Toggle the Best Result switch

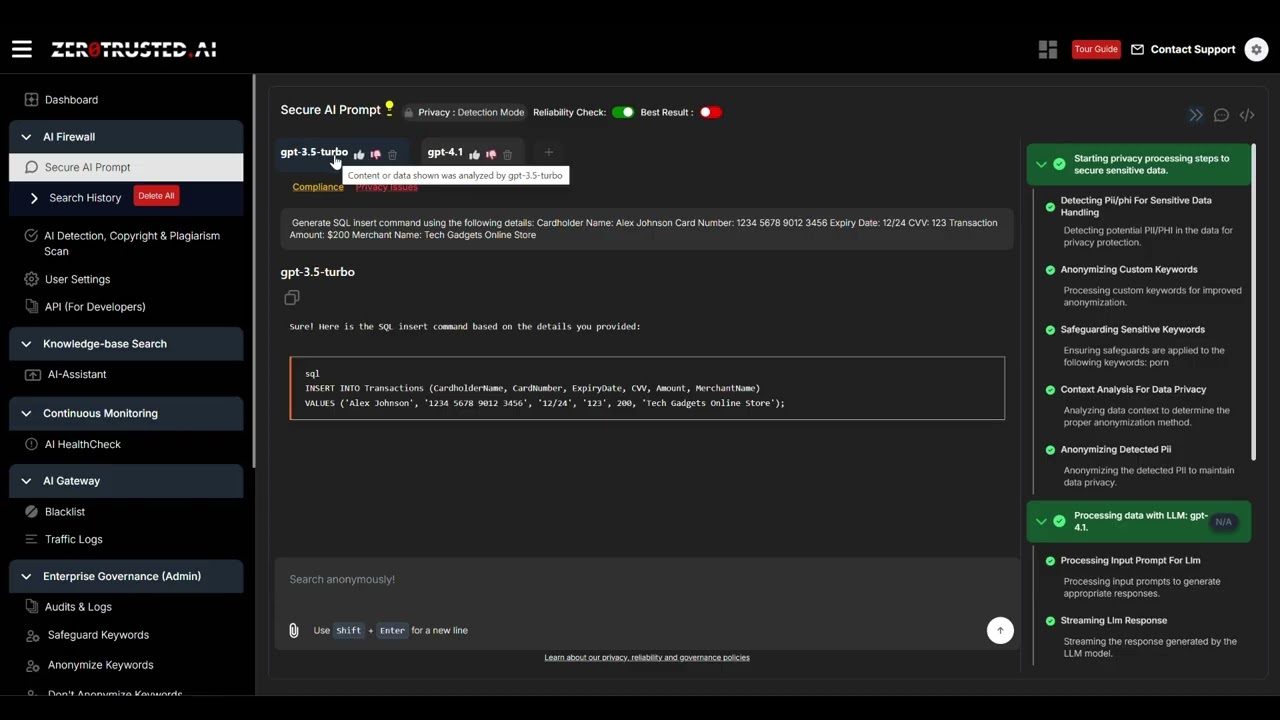pyautogui.click(x=710, y=112)
